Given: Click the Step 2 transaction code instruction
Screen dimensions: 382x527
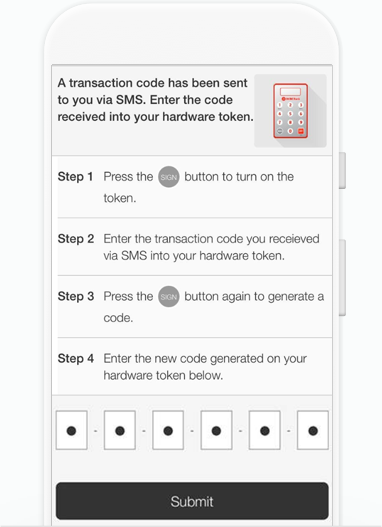Looking at the screenshot, I should point(211,247).
